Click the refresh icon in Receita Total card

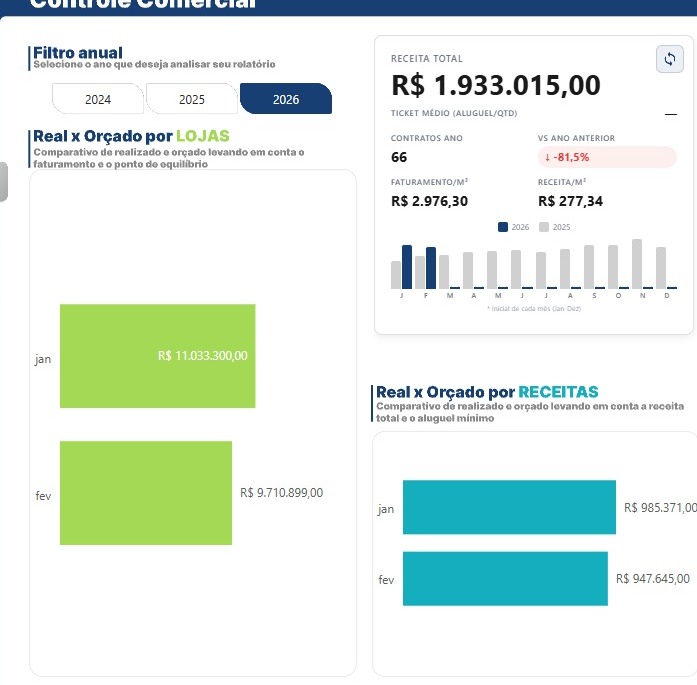[x=669, y=59]
